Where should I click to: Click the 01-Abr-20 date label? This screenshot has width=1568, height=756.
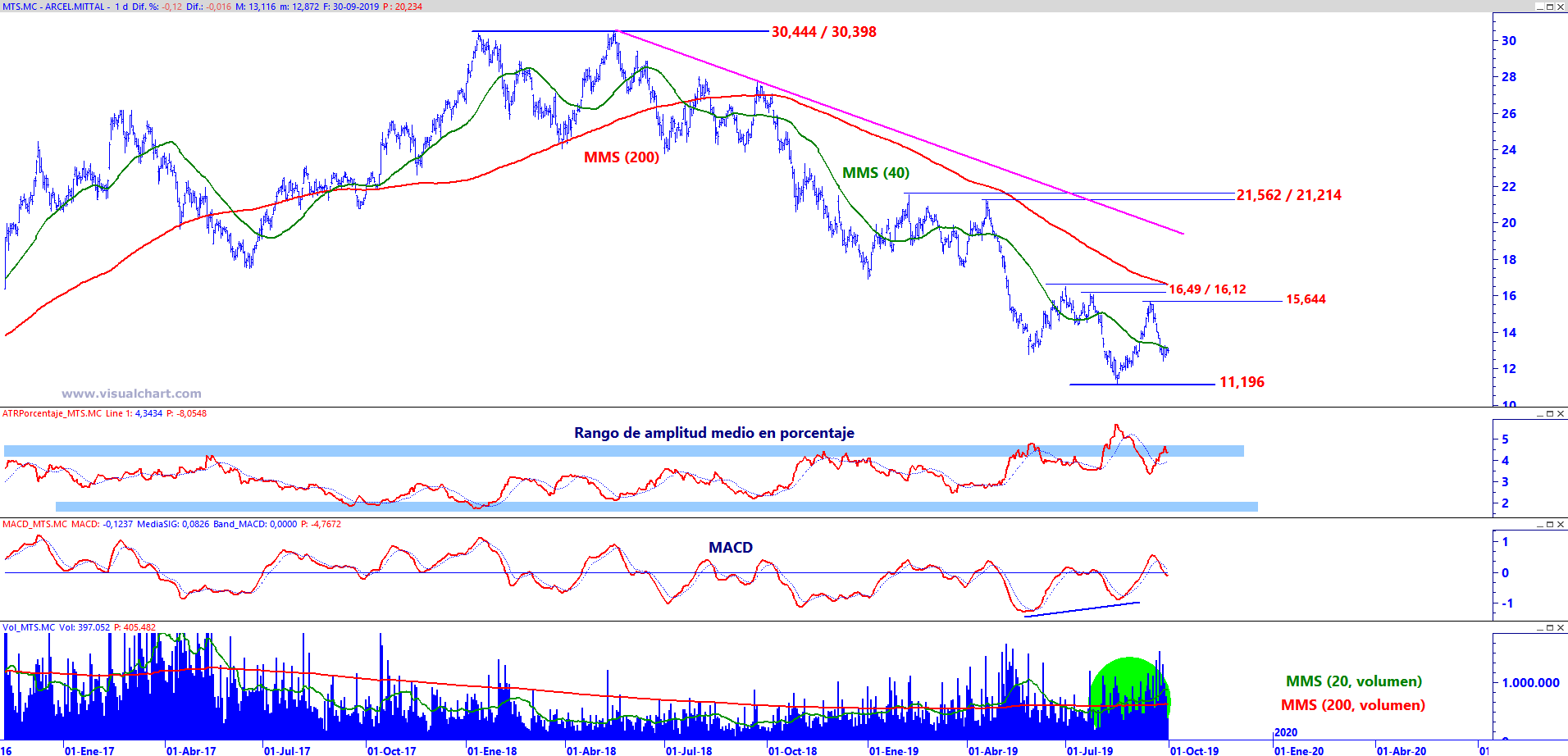coord(1402,750)
